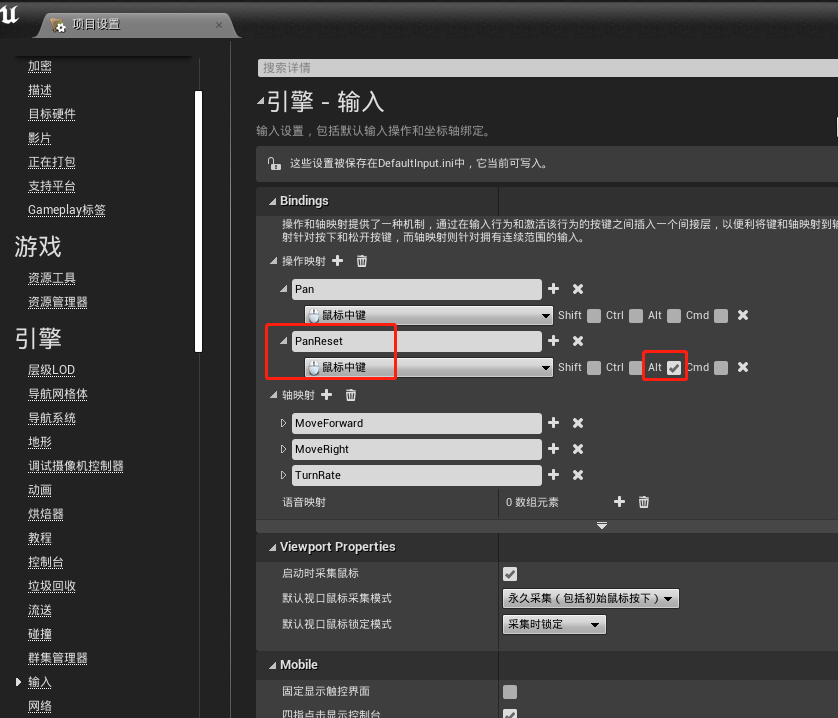Image resolution: width=838 pixels, height=718 pixels.
Task: Click the lock icon beside DefaultInput.ini notice
Action: 274,163
